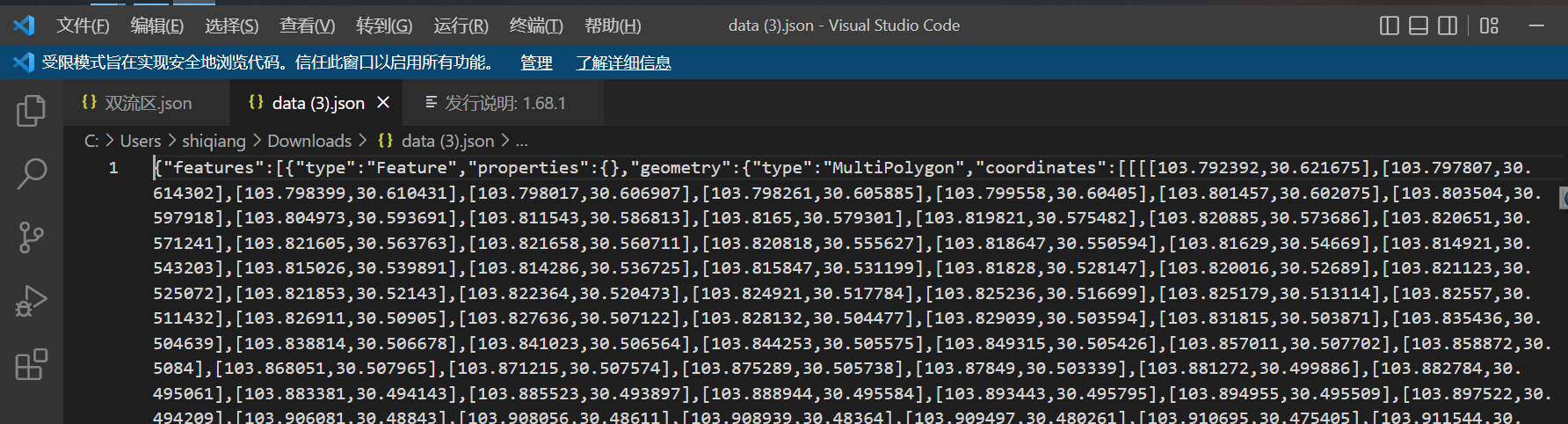Toggle the secondary side bar layout button
The image size is (1568, 424).
1448,26
